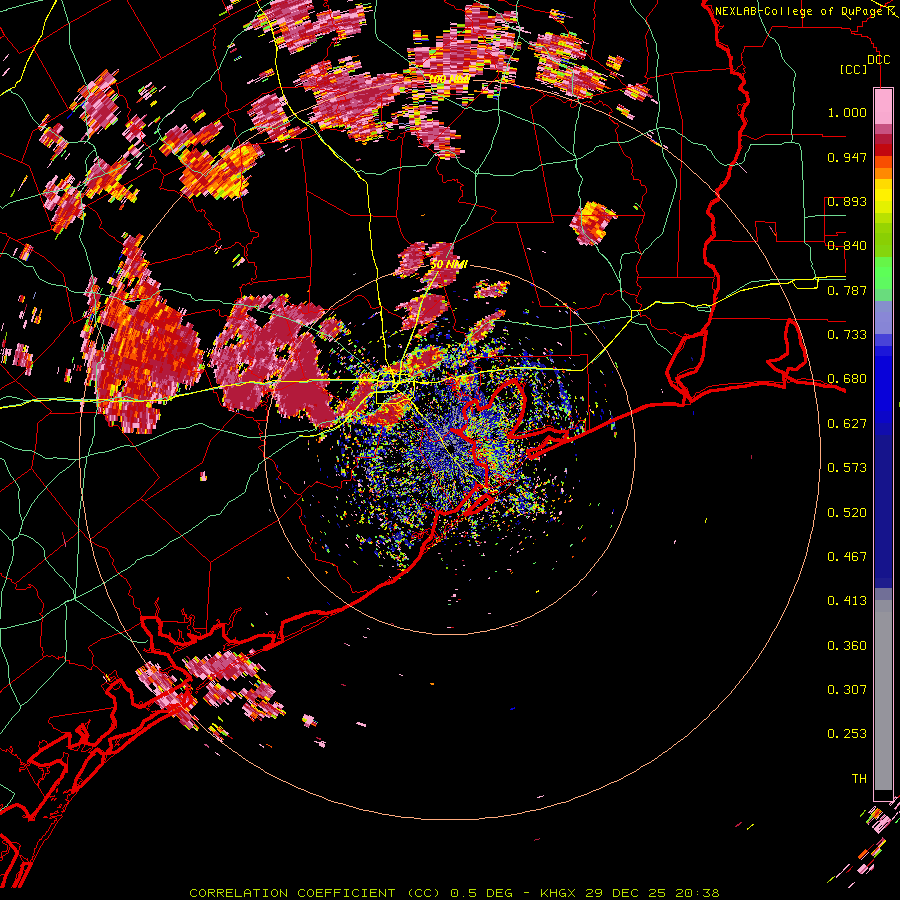900x900 pixels.
Task: Select the 0.573 legend label
Action: [x=847, y=468]
